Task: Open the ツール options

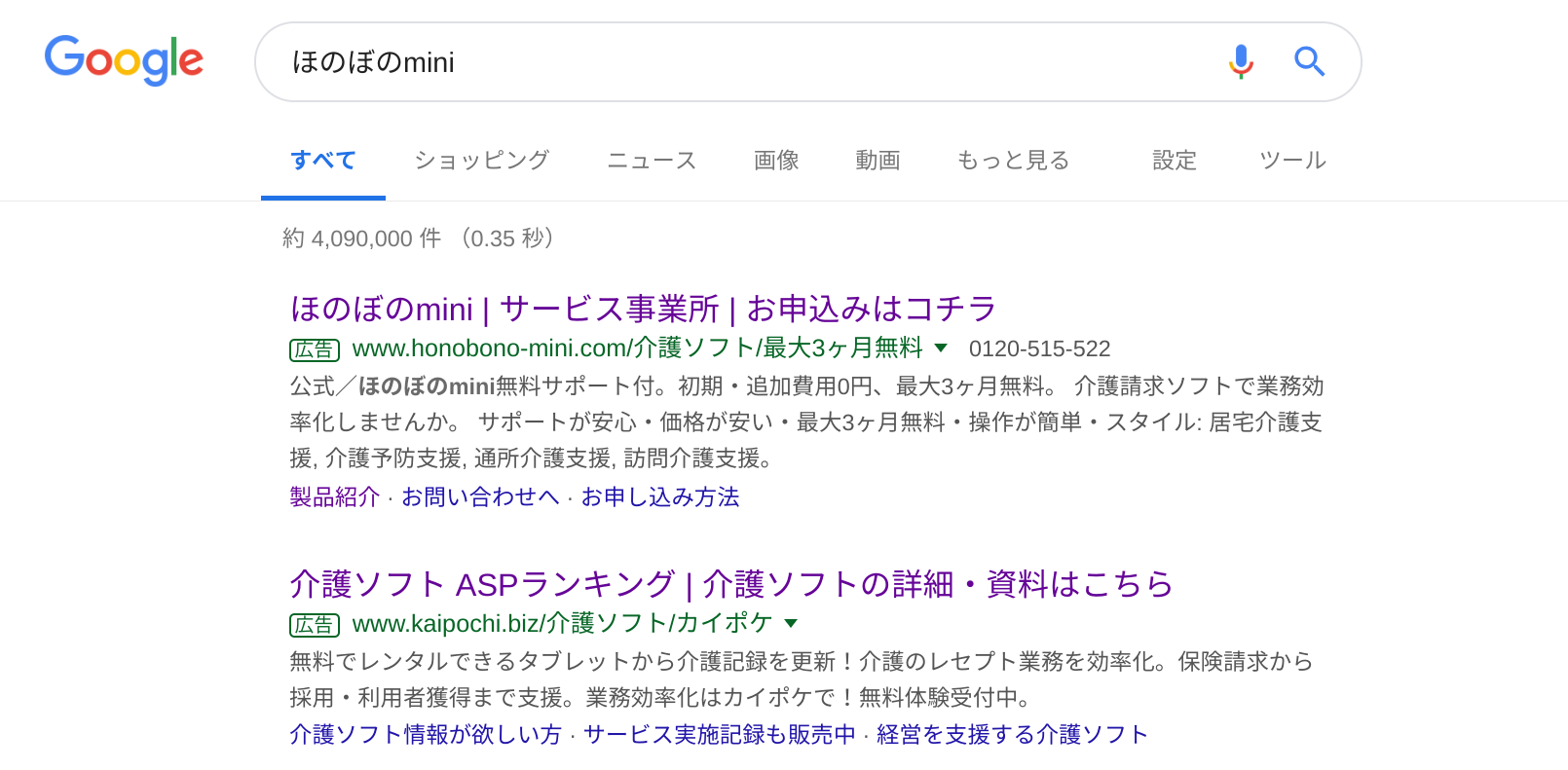Action: click(1292, 161)
